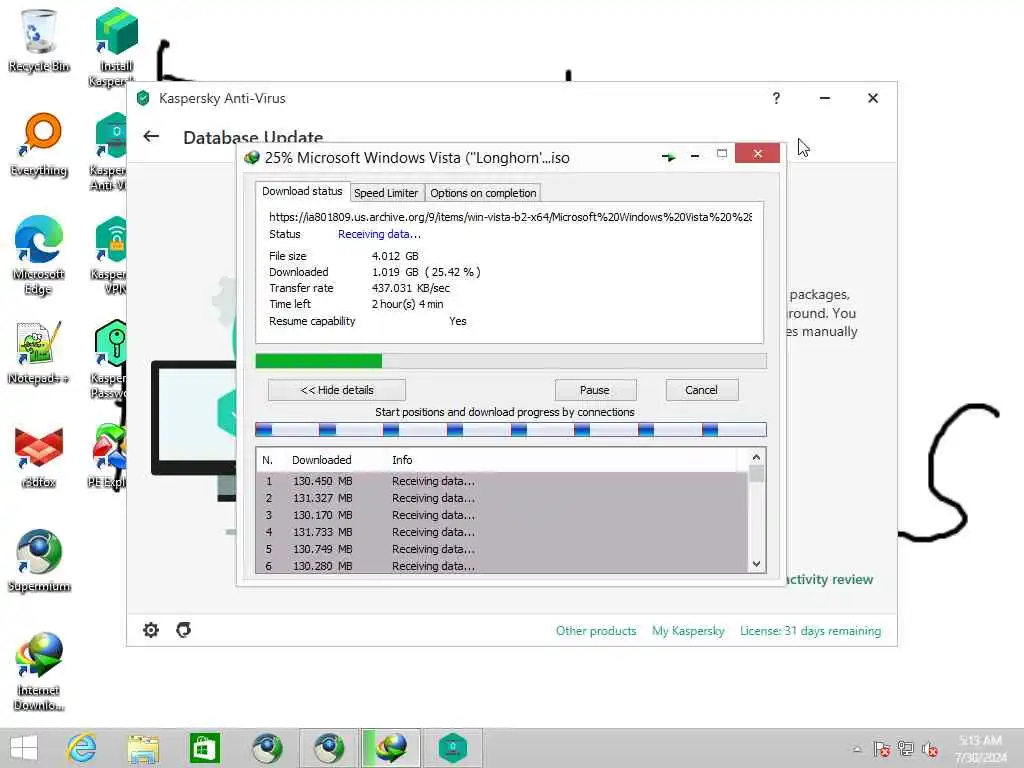
Task: Open Kaspersky help question mark
Action: [776, 98]
